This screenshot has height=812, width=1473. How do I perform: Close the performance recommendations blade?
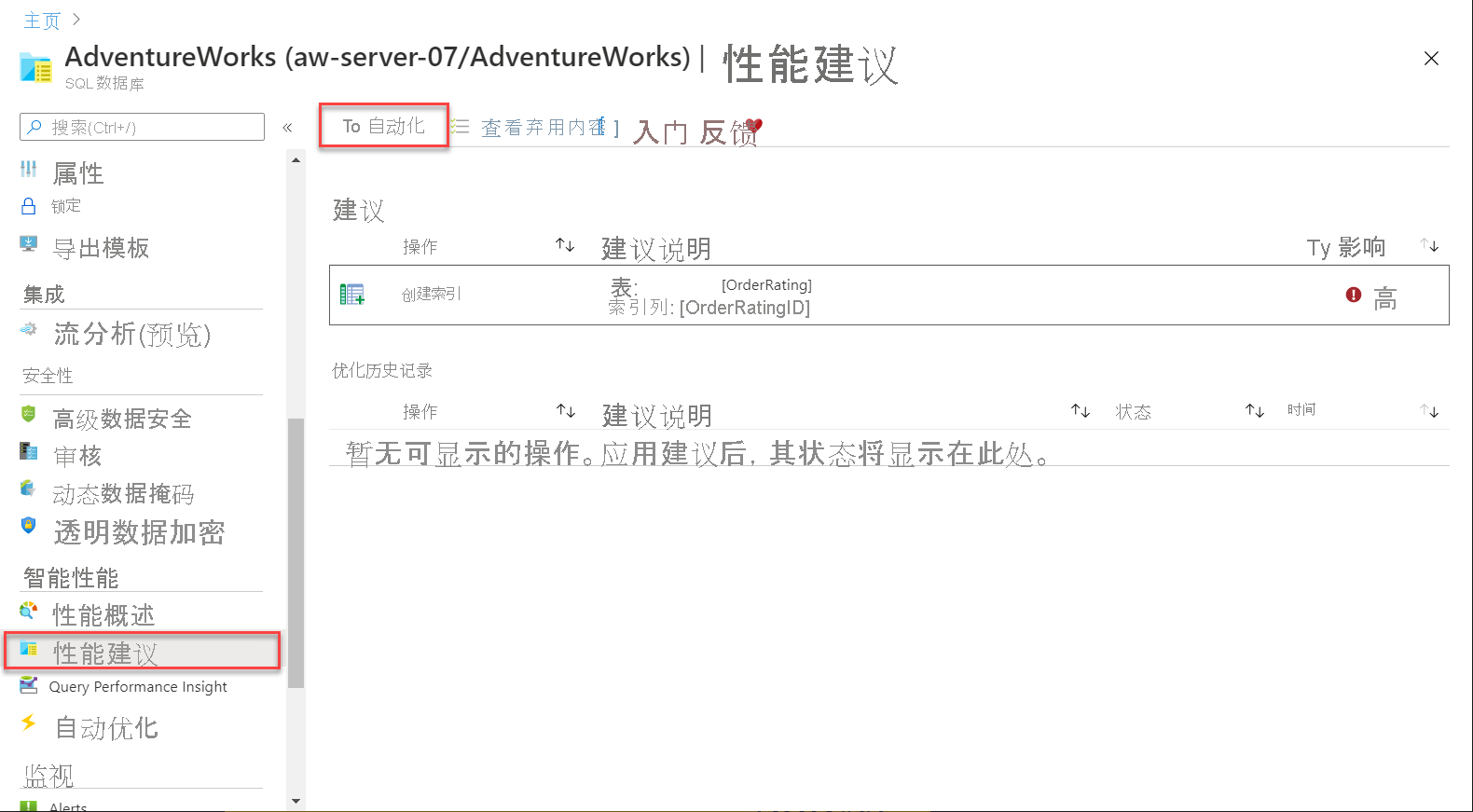click(1432, 59)
